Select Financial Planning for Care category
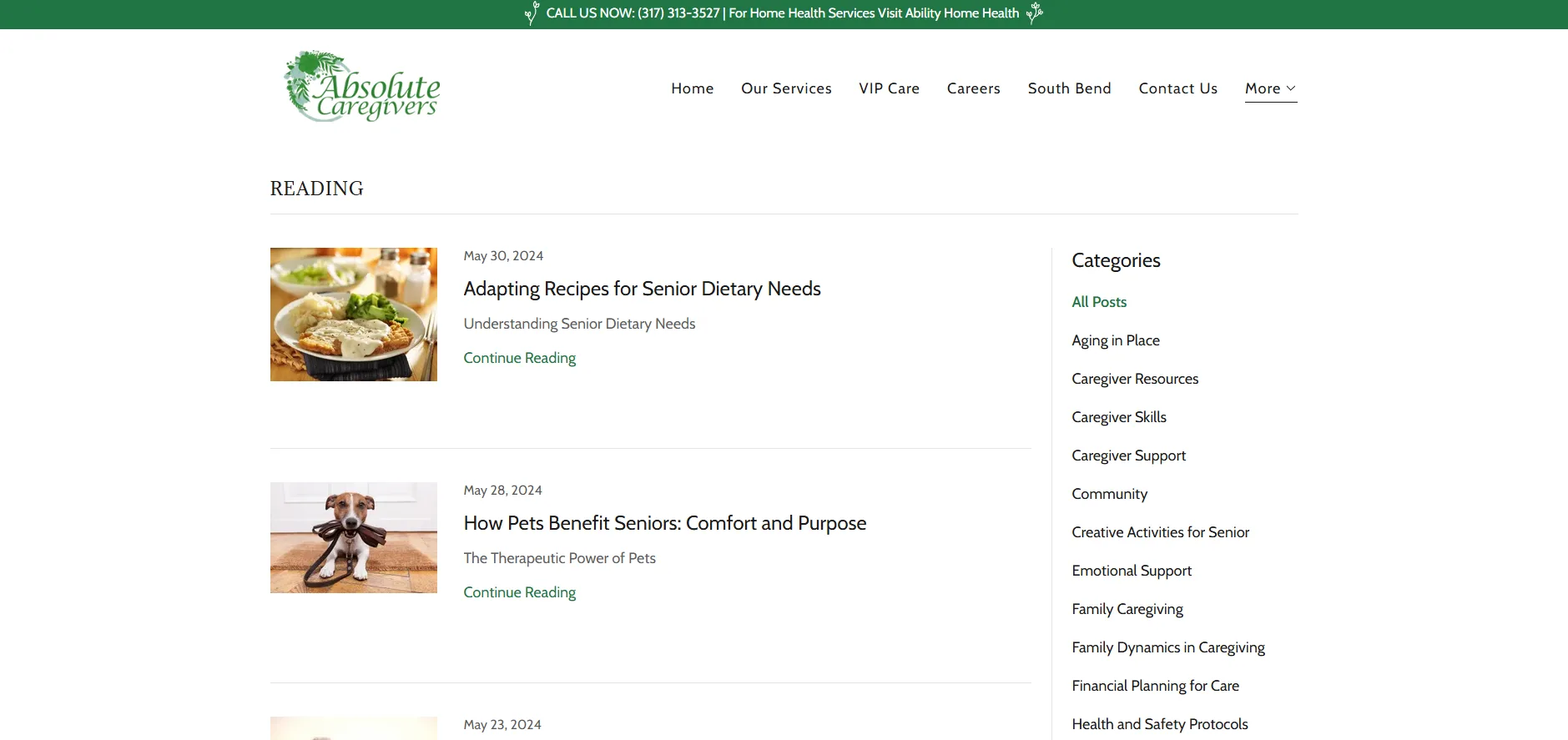The image size is (1568, 740). click(x=1155, y=686)
